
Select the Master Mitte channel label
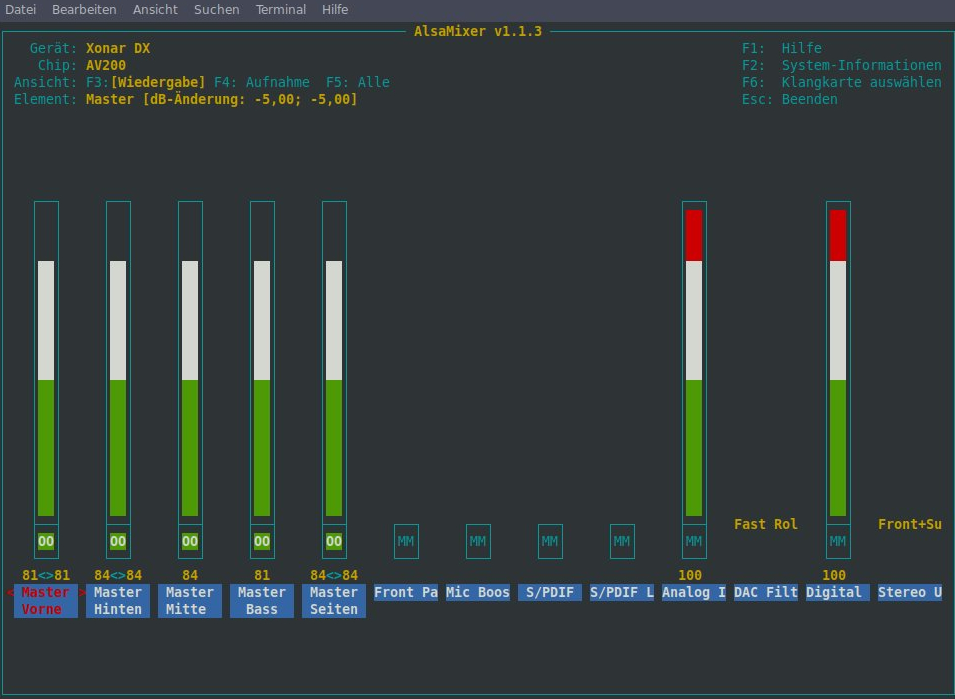tap(189, 601)
